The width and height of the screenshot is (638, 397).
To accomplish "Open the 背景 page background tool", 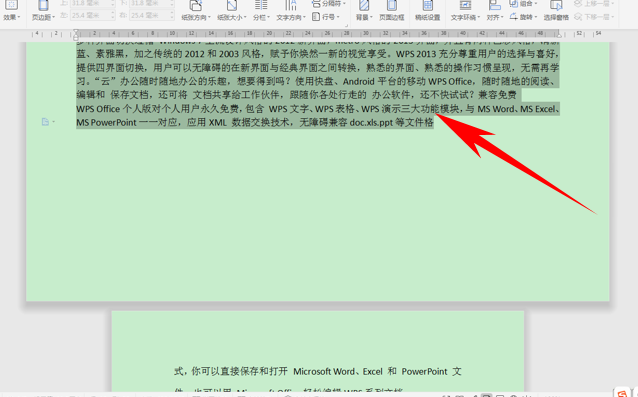I will point(364,11).
